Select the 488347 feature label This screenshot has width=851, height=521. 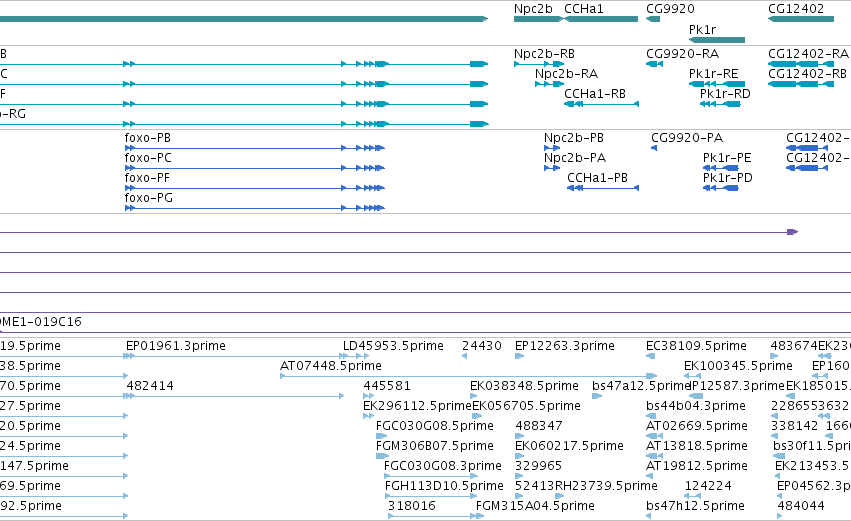coord(539,427)
